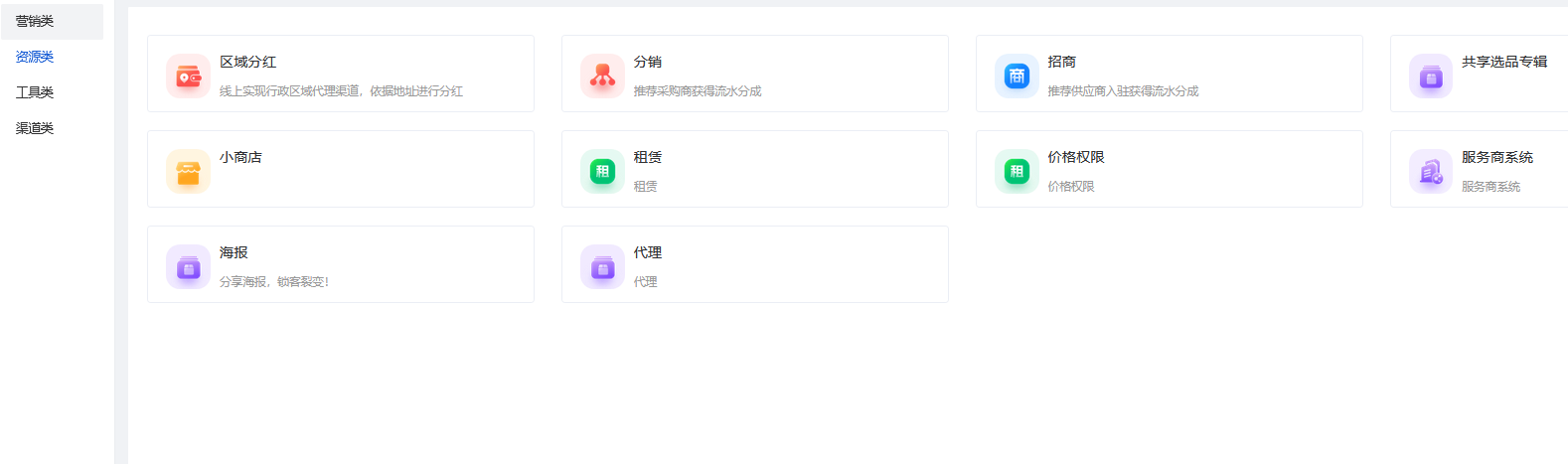Click the gray 服务商系统 description text

[1490, 187]
